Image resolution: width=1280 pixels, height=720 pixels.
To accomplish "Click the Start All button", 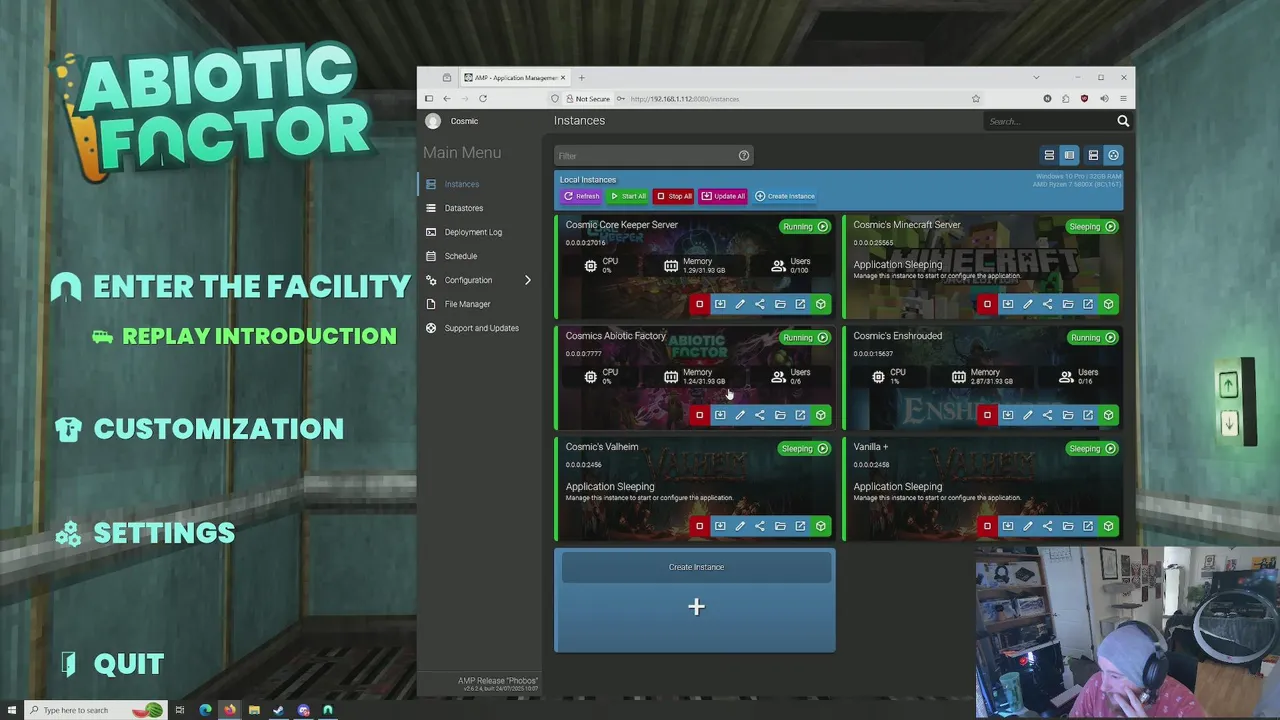I will [628, 196].
